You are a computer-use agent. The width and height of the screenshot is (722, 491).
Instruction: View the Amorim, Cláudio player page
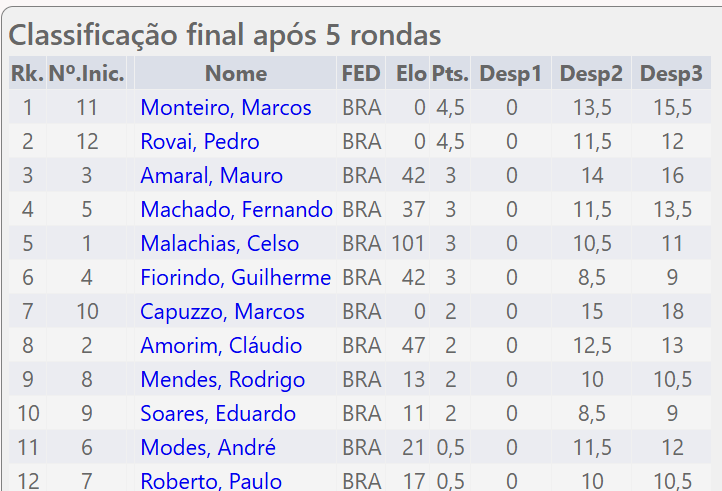point(221,346)
